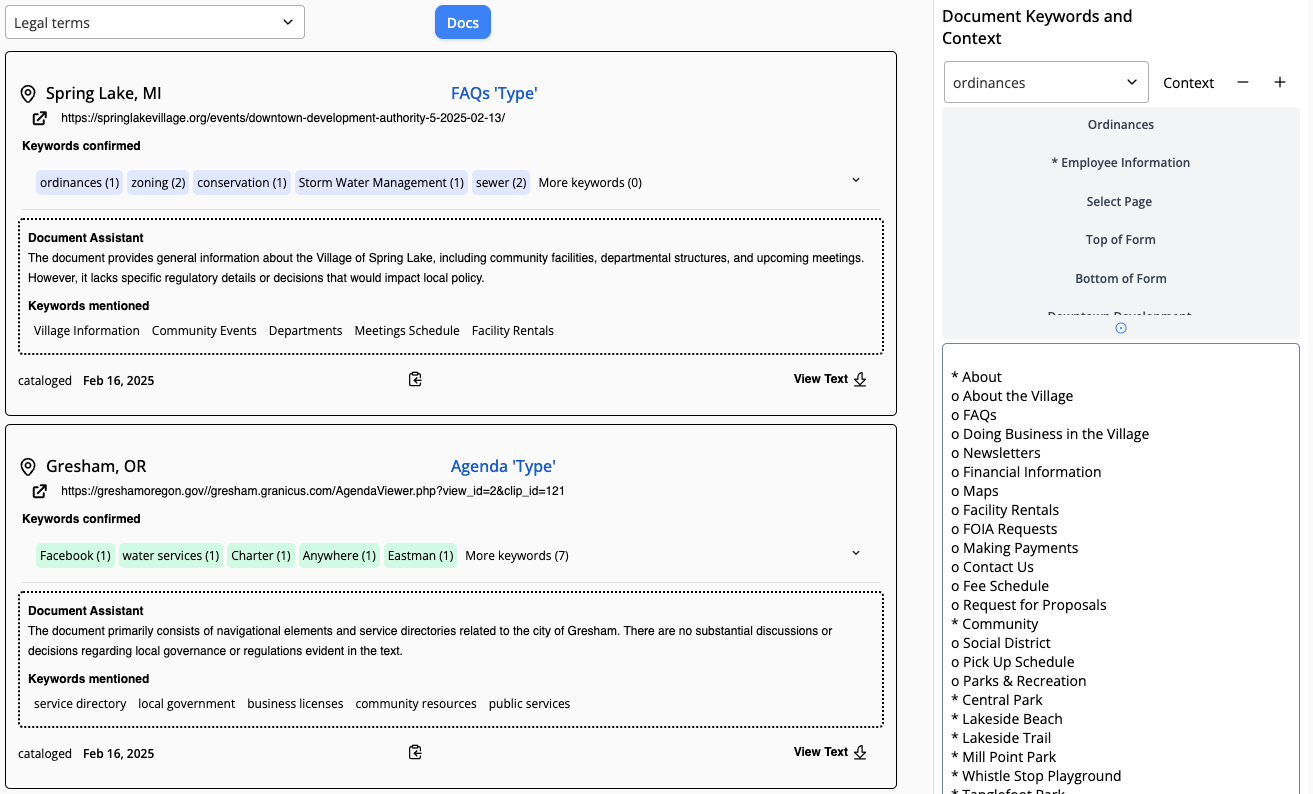The width and height of the screenshot is (1313, 794).
Task: Click the zoning (2) keyword tag
Action: [158, 183]
